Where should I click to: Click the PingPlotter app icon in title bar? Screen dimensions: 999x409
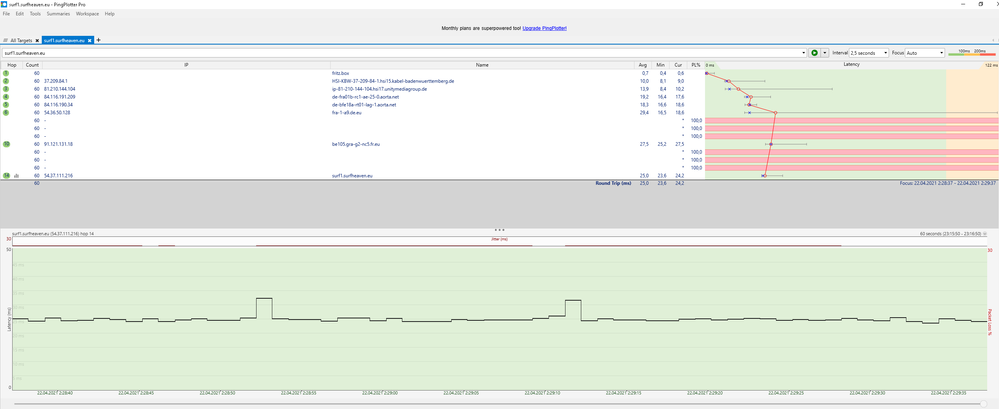pos(4,4)
